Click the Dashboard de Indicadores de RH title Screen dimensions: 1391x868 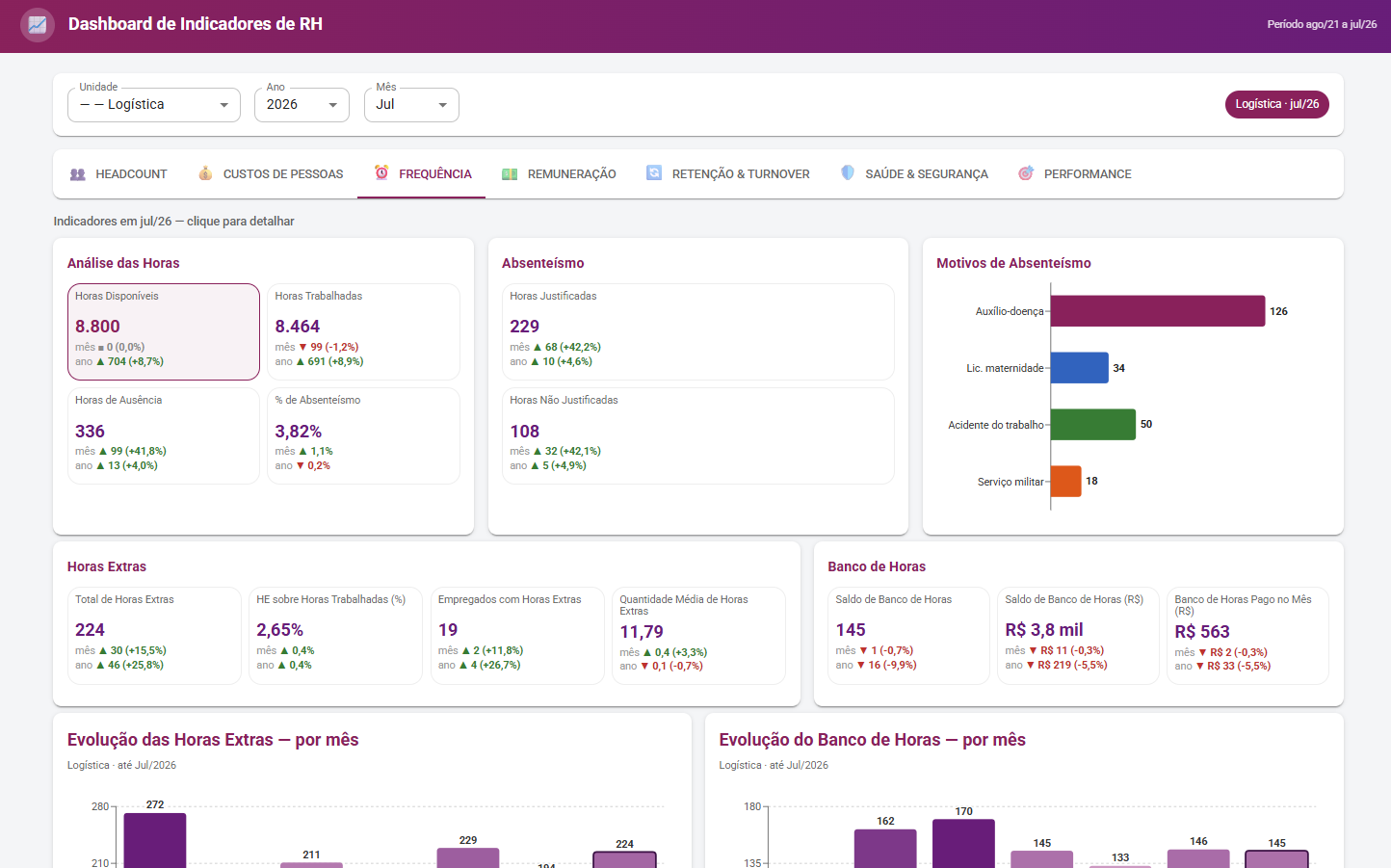tap(196, 24)
